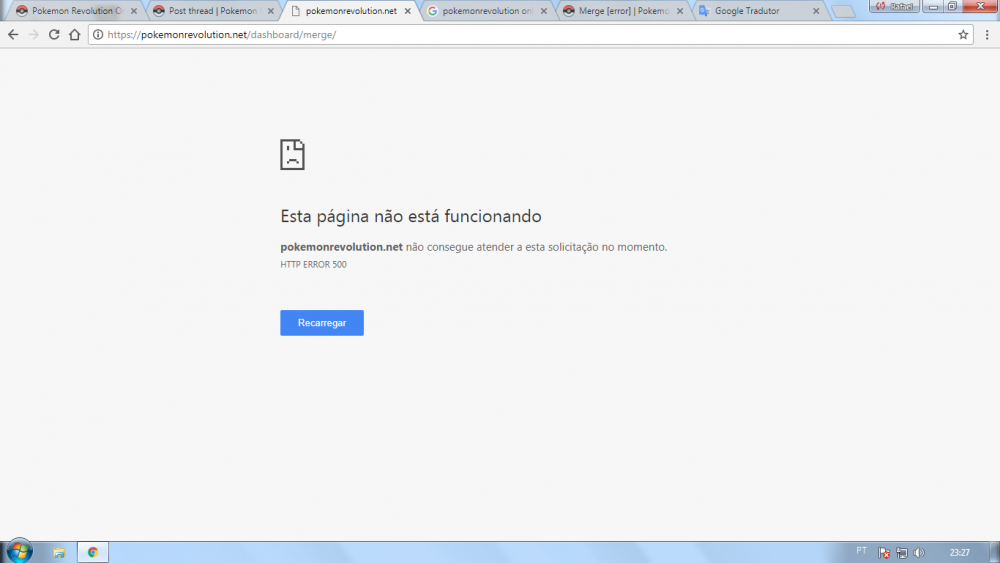1000x563 pixels.
Task: Open the volume control in system tray
Action: (x=919, y=552)
